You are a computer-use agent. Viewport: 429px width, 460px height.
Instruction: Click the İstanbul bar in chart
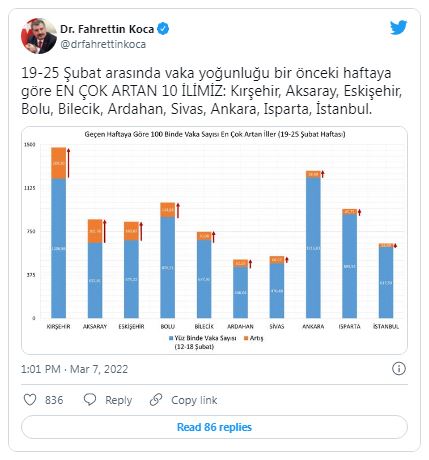386,281
